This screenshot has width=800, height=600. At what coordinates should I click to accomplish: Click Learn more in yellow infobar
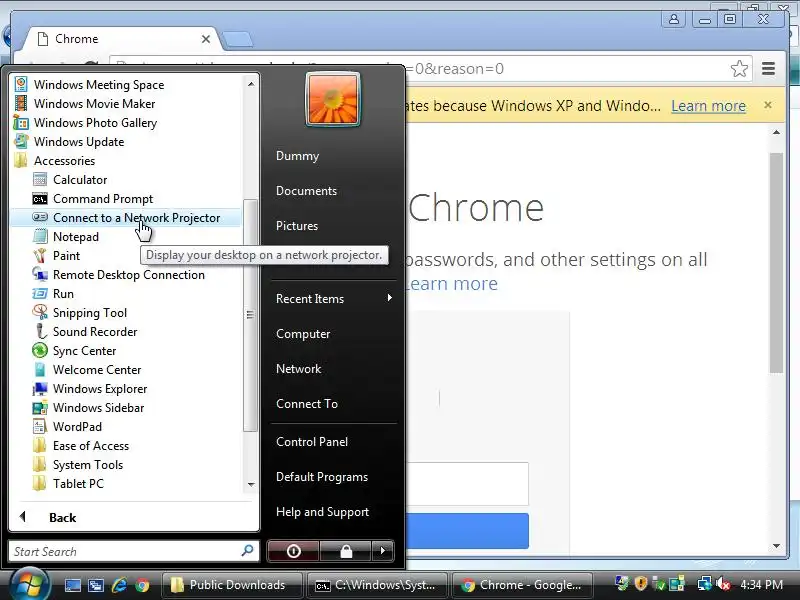pos(708,106)
